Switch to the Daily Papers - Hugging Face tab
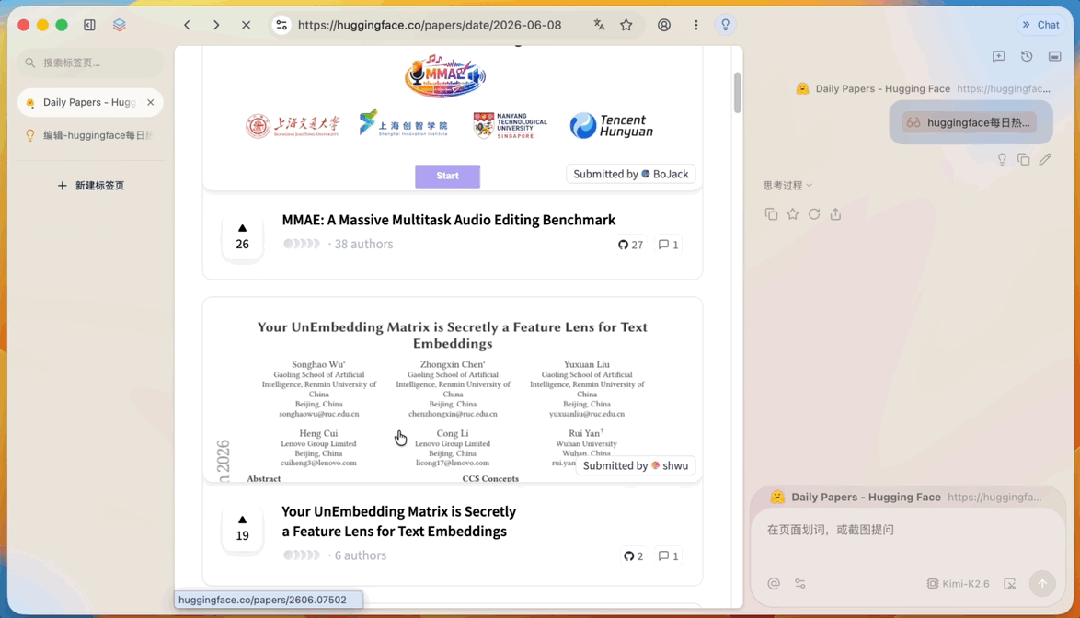This screenshot has height=618, width=1080. (90, 102)
